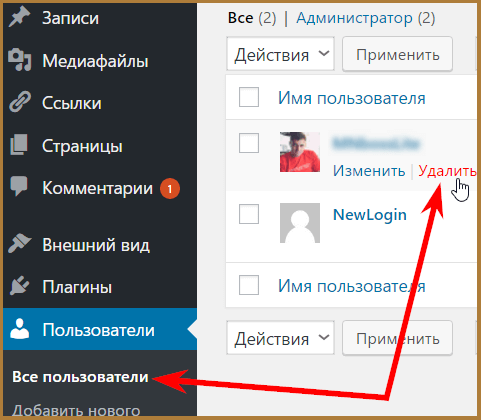Viewport: 481px width, 420px height.
Task: Click the red Удалить link
Action: pyautogui.click(x=447, y=171)
